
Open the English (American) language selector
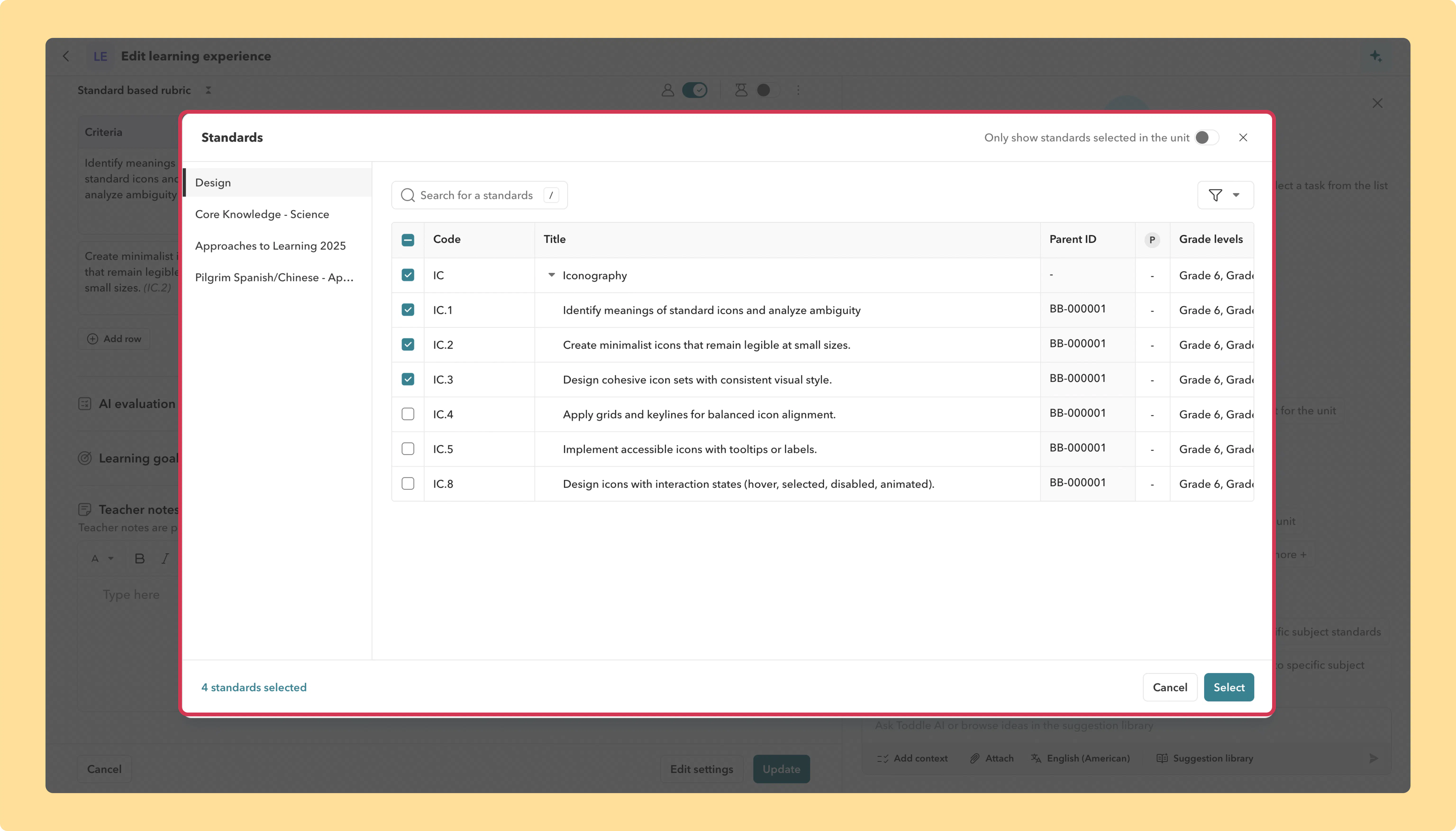click(1080, 758)
